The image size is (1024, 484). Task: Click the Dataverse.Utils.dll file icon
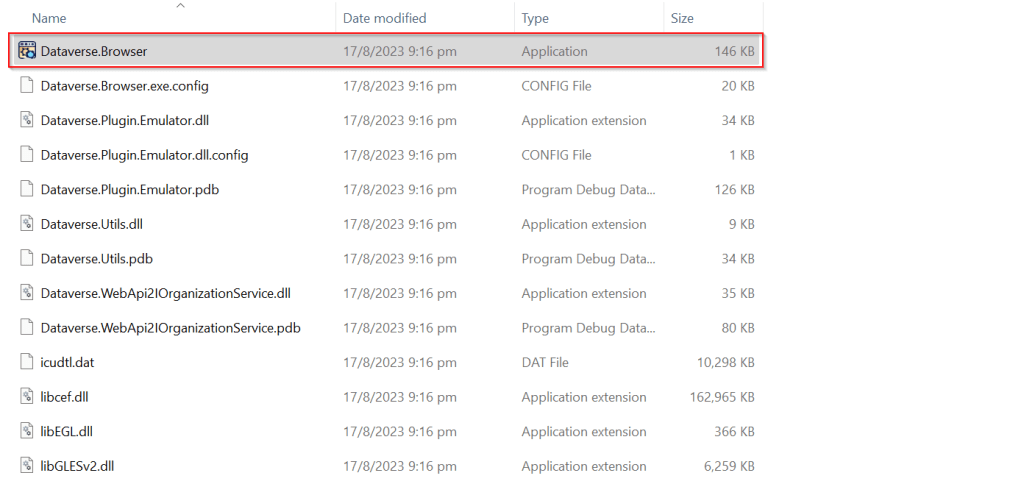28,224
